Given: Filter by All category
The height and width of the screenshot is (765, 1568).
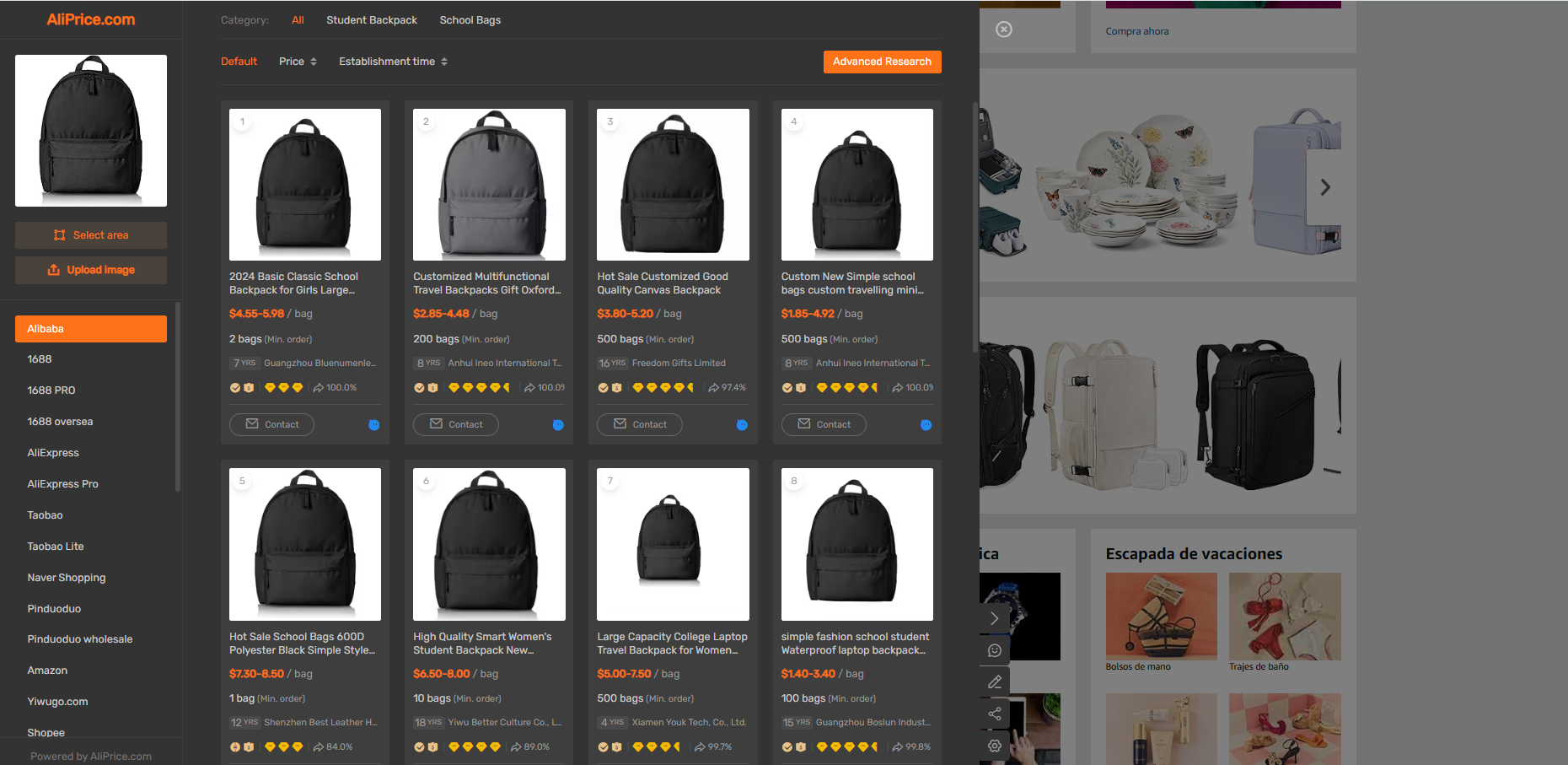Looking at the screenshot, I should pyautogui.click(x=298, y=20).
